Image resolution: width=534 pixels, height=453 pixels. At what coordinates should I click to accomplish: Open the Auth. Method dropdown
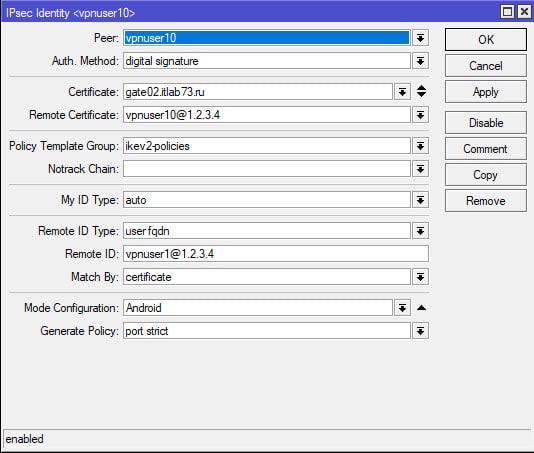point(420,61)
